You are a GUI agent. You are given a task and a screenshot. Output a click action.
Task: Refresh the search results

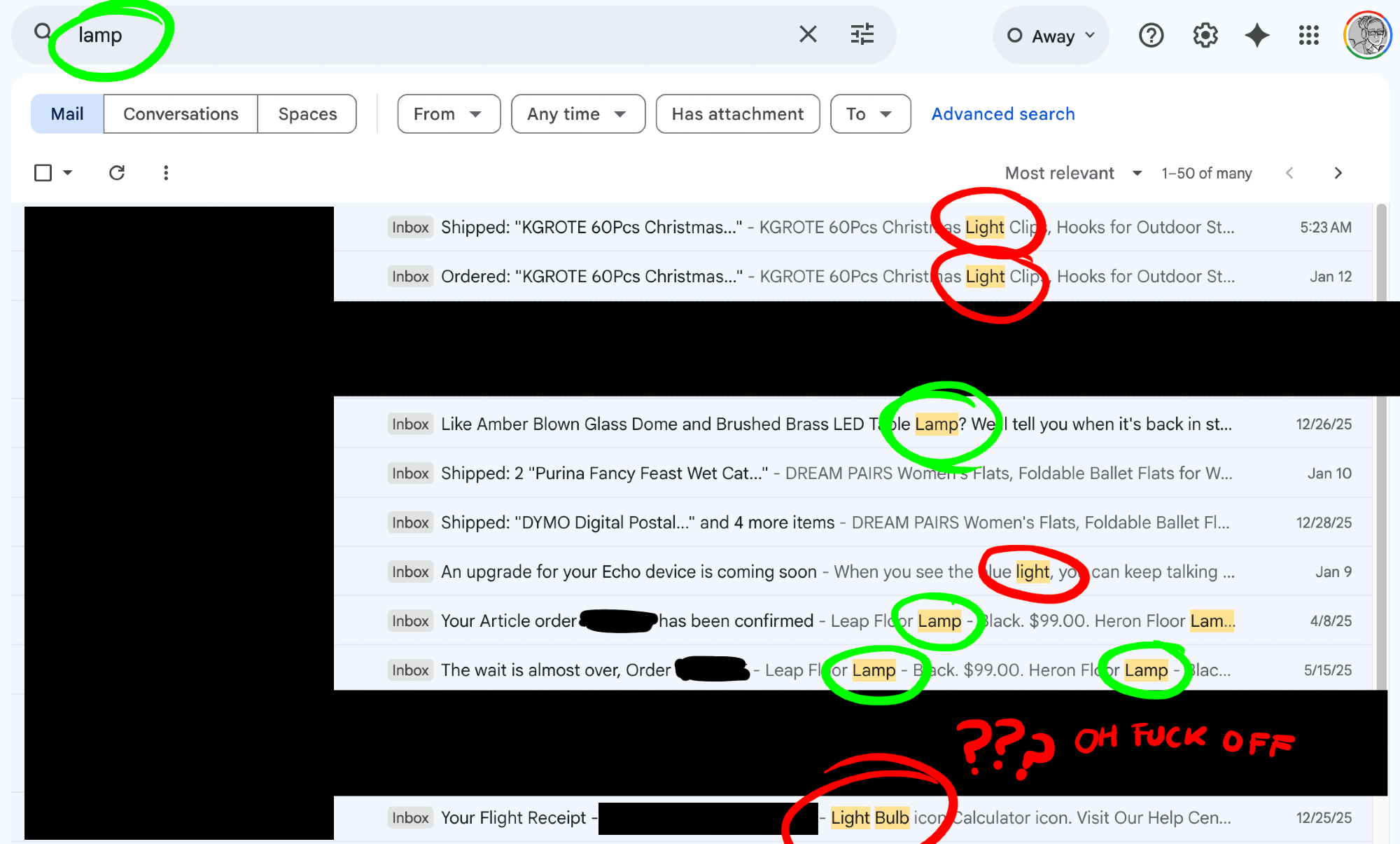click(117, 172)
